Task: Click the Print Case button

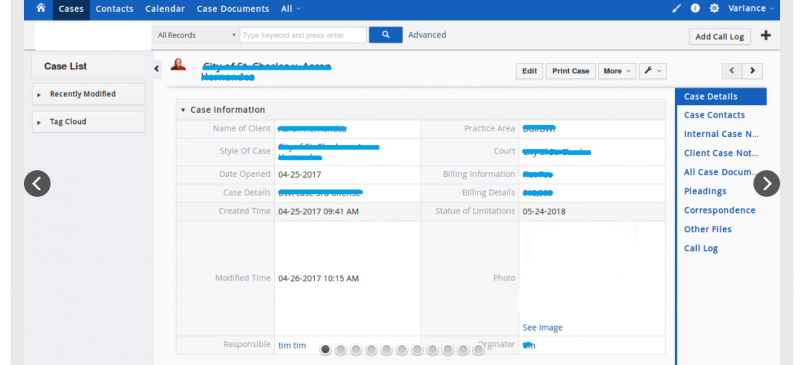Action: click(x=570, y=71)
